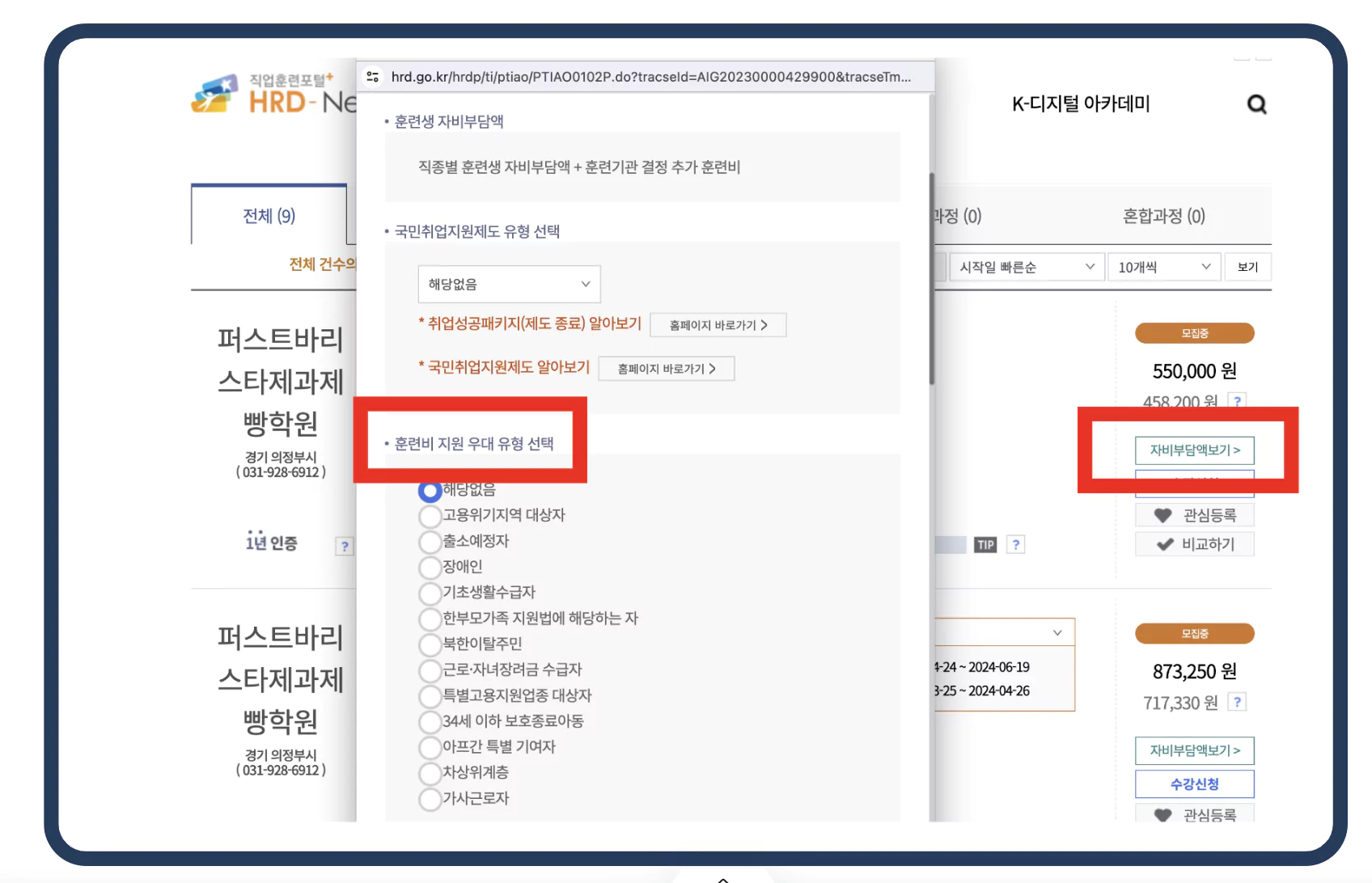Click the TIP badge icon
The image size is (1372, 883).
tap(985, 545)
